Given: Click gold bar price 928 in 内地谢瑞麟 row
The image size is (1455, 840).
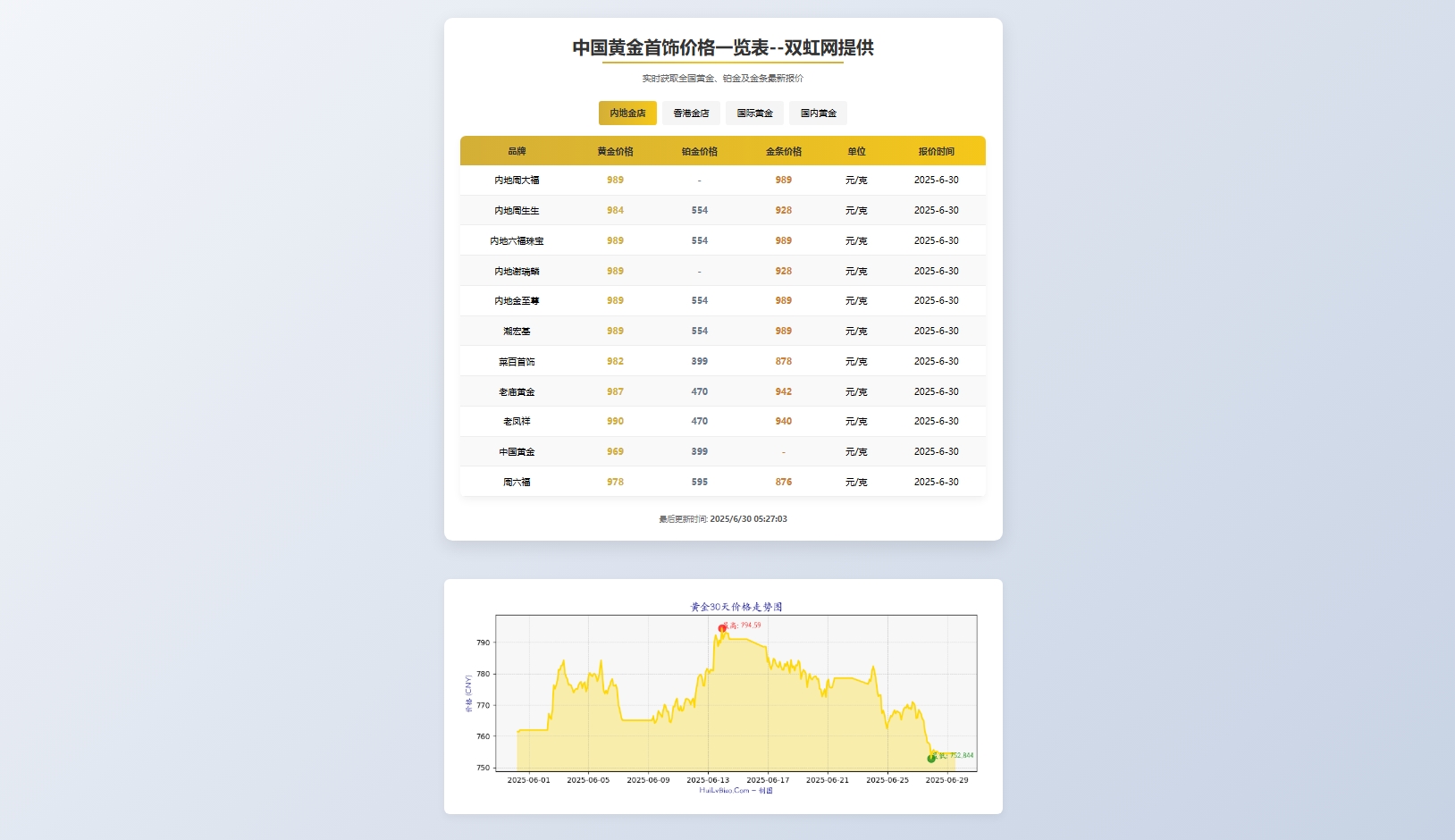Looking at the screenshot, I should (x=783, y=272).
